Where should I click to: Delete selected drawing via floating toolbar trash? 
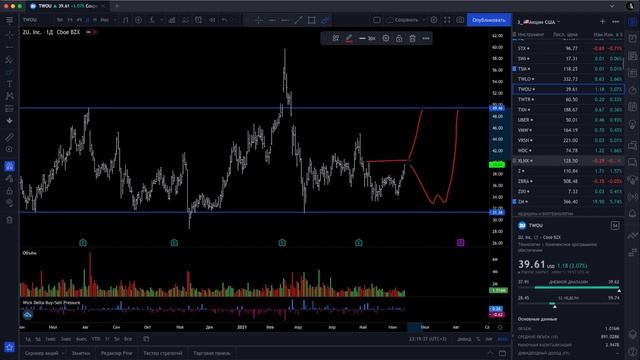click(x=412, y=38)
